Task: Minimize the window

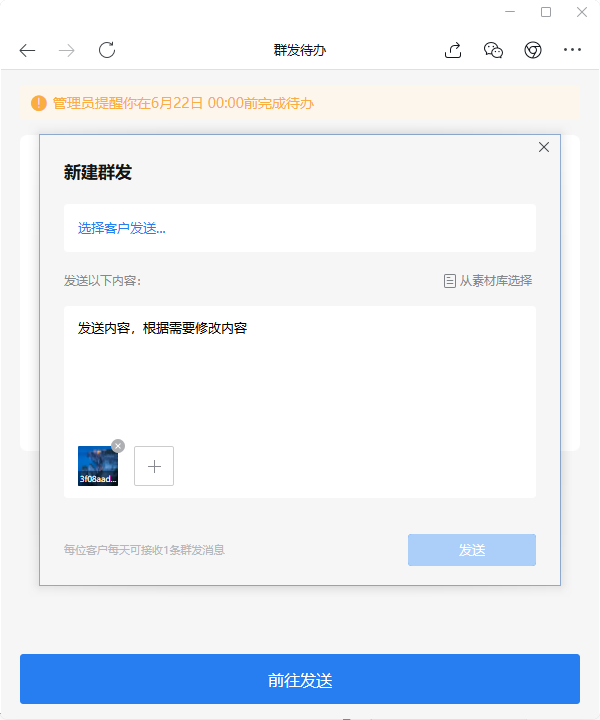Action: click(x=510, y=11)
